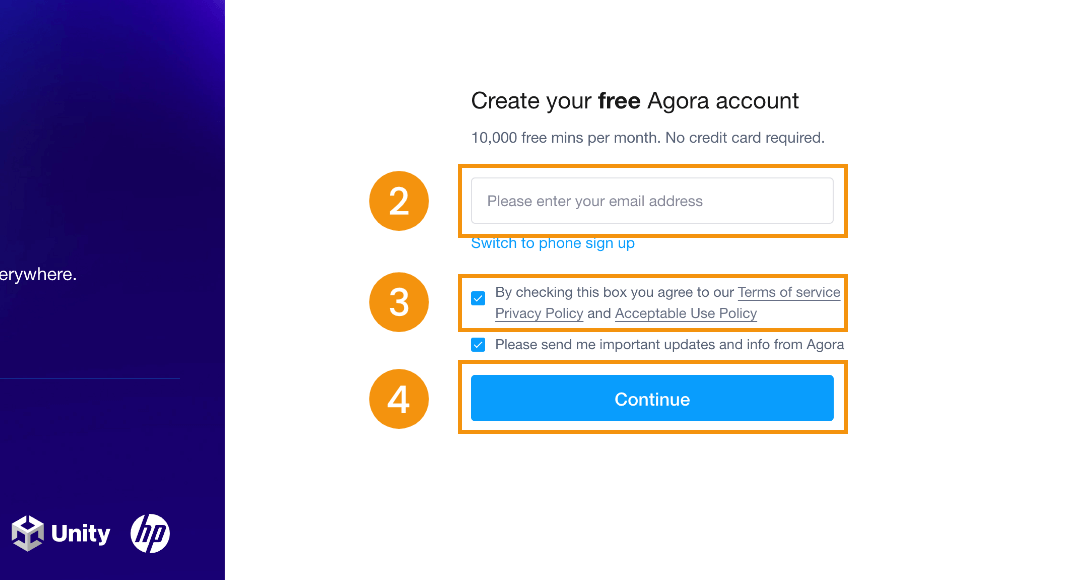Click the orange step 3 badge
The width and height of the screenshot is (1080, 580).
399,302
